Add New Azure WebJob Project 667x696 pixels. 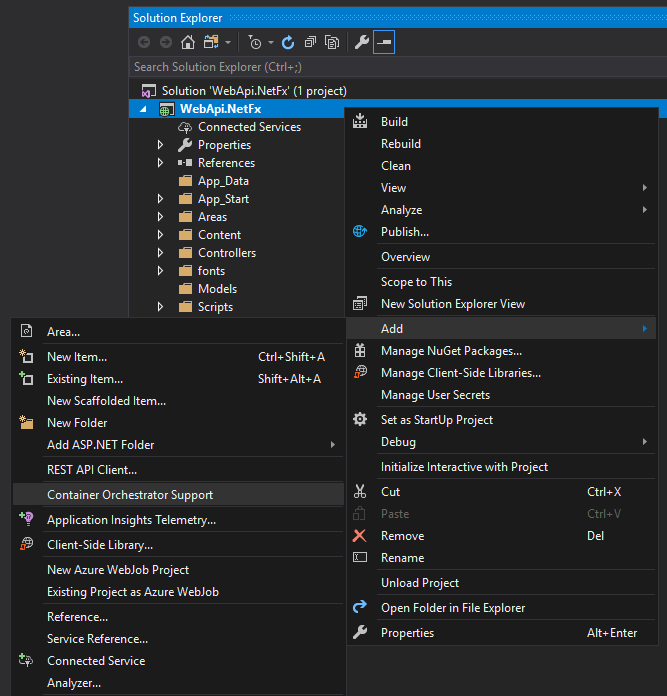[178, 570]
